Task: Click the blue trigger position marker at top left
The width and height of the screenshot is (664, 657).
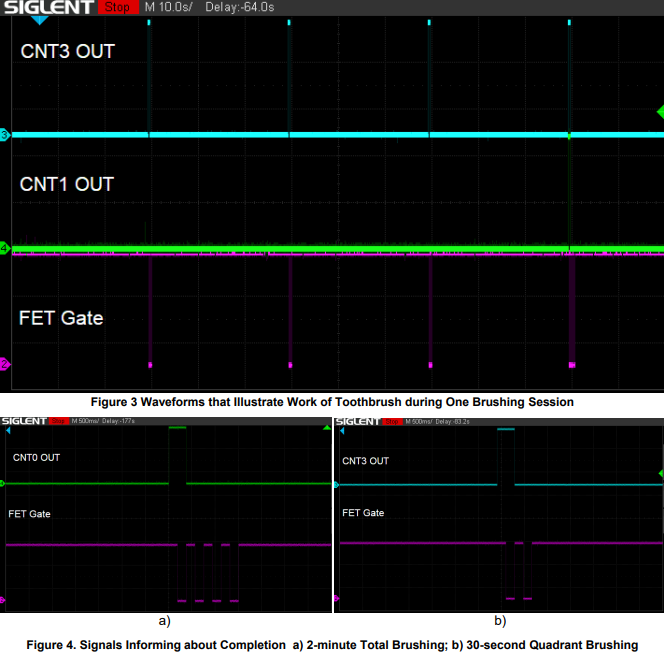Action: coord(38,20)
